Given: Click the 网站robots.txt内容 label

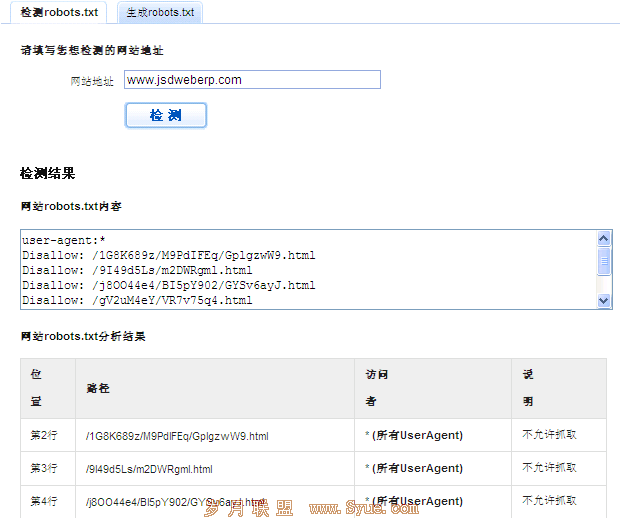Looking at the screenshot, I should (71, 206).
